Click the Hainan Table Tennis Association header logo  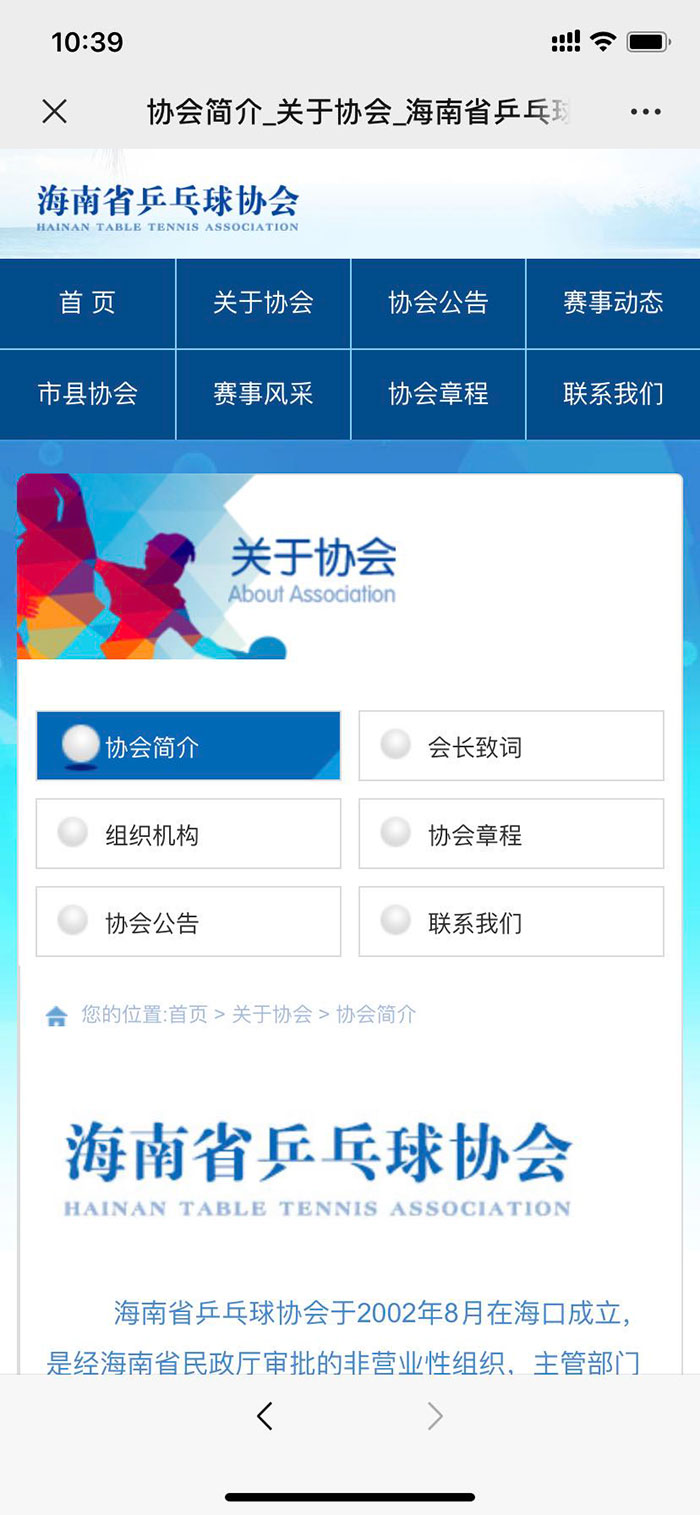pos(168,208)
